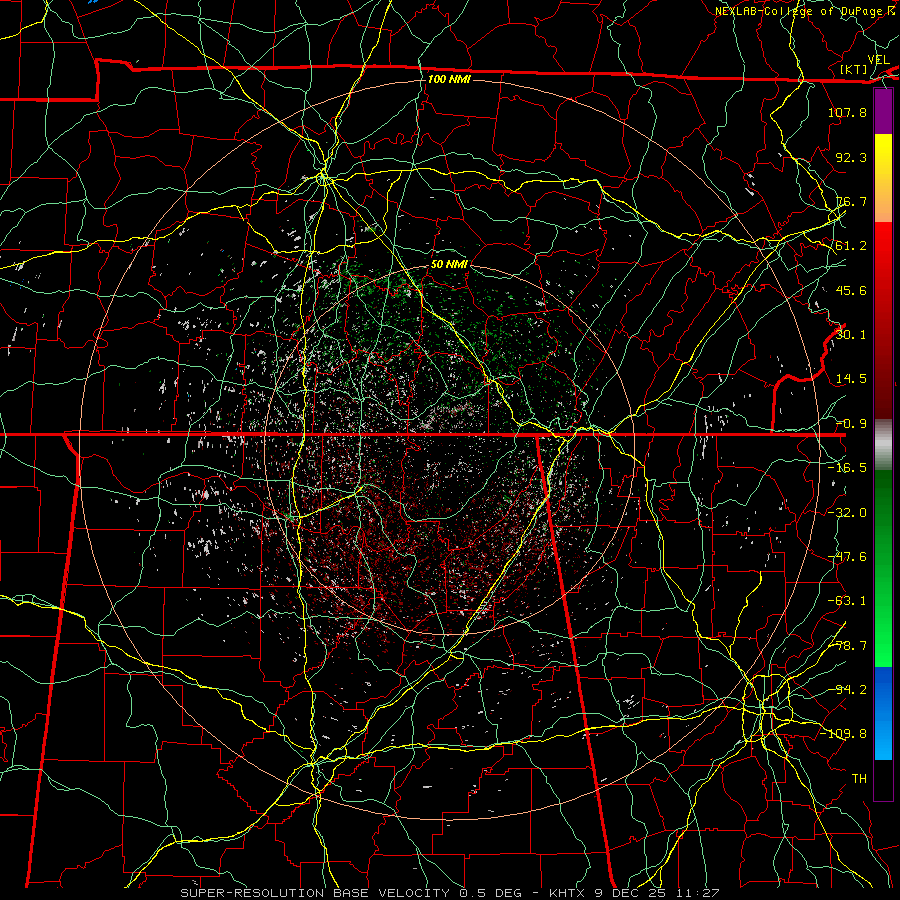This screenshot has width=900, height=900.
Task: Click the gray near-zero color bar segment
Action: click(883, 444)
